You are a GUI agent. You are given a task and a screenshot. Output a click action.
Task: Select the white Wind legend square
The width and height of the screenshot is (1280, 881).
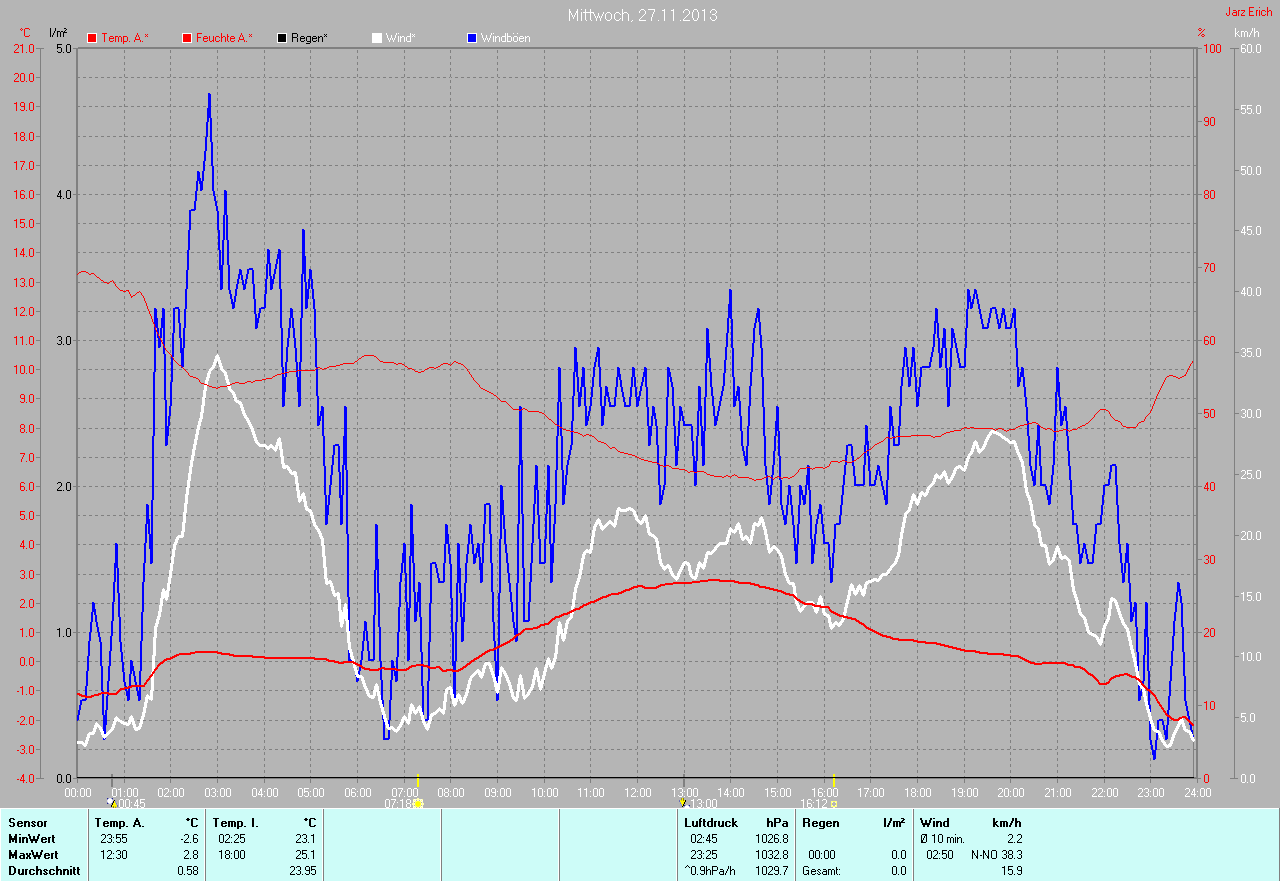tap(377, 38)
